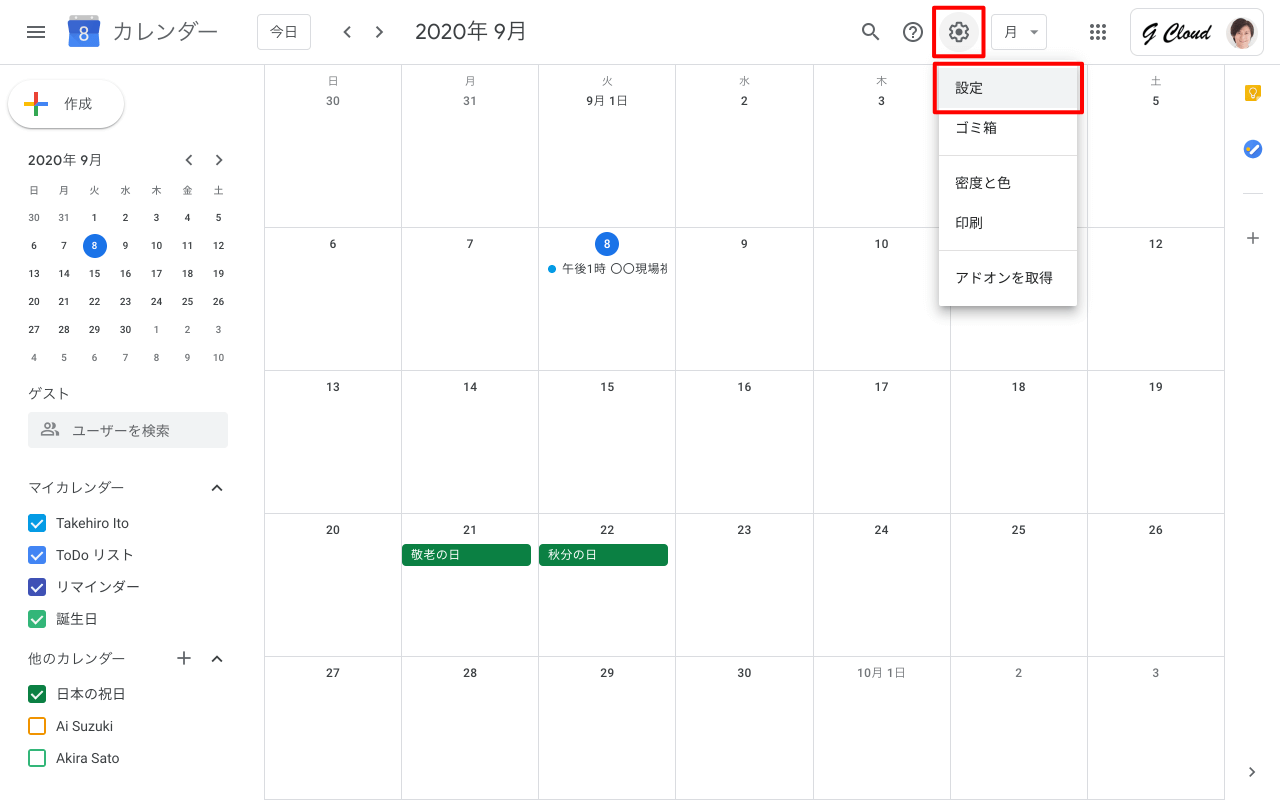Image resolution: width=1280 pixels, height=800 pixels.
Task: Open the green 敬老の日 event
Action: pyautogui.click(x=466, y=555)
